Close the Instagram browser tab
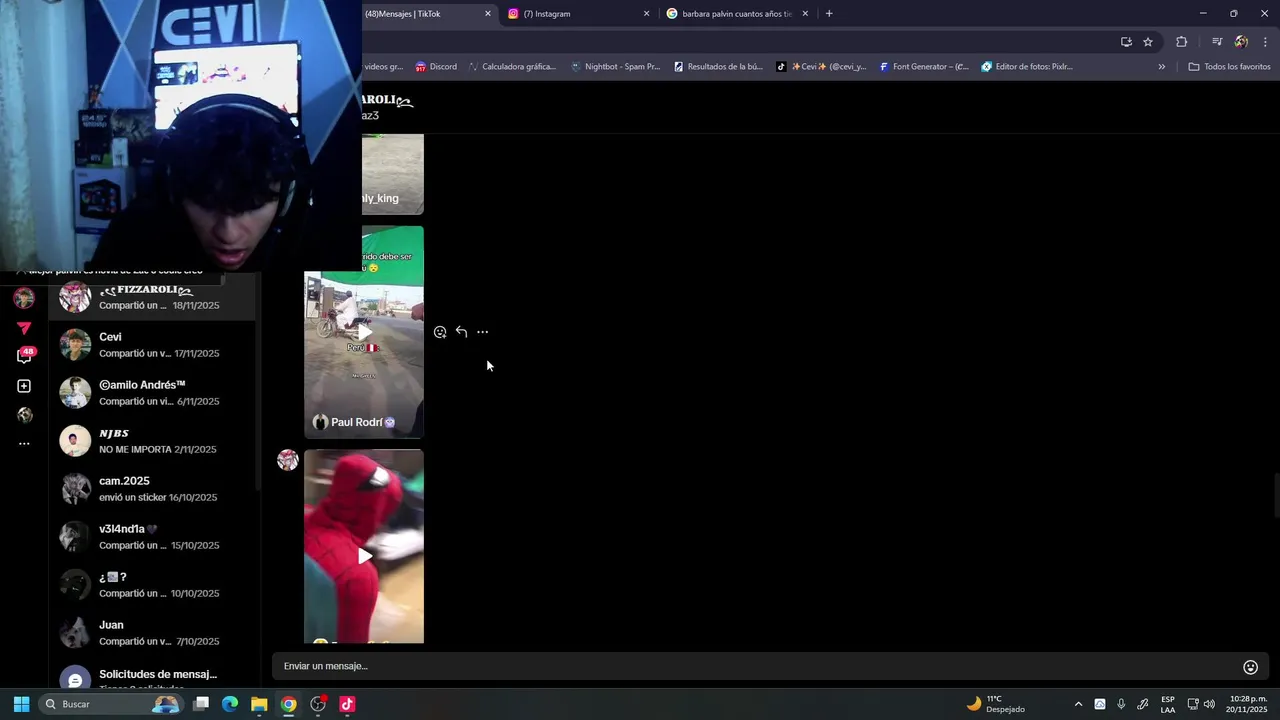The height and width of the screenshot is (720, 1280). [646, 14]
